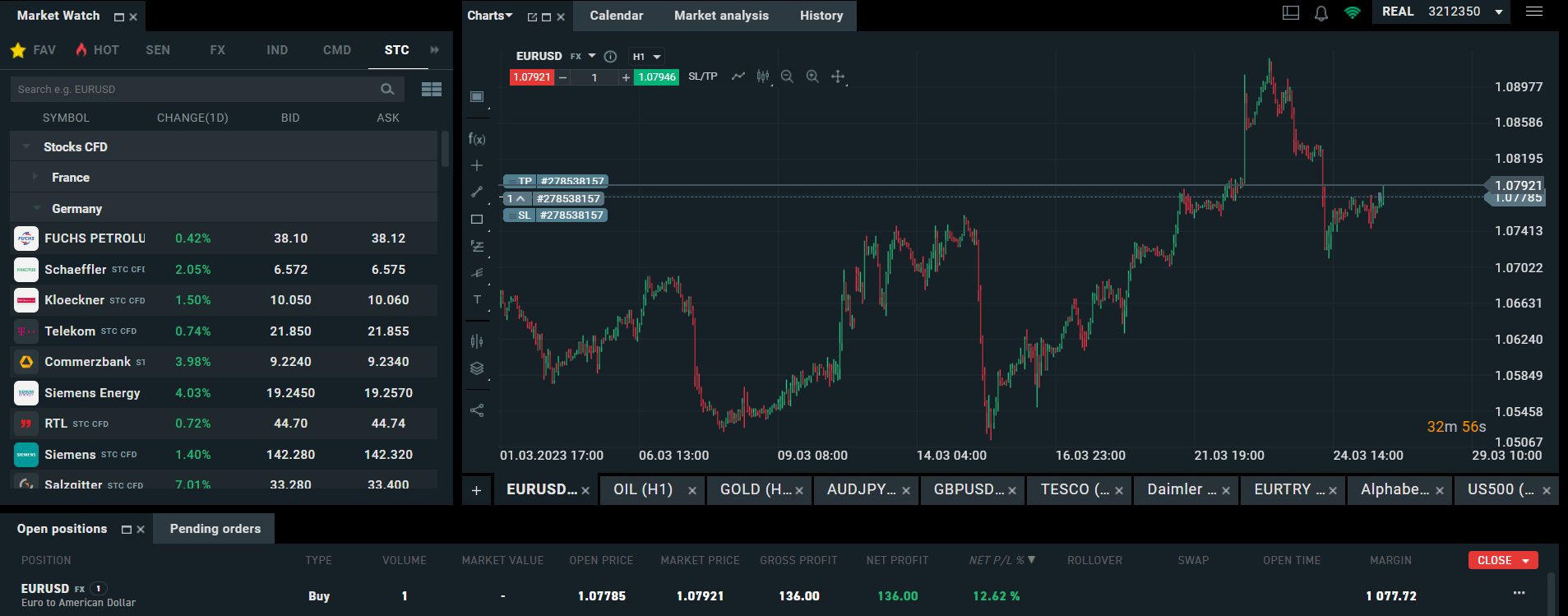Viewport: 1568px width, 616px height.
Task: Click the EURUSD instrument info icon
Action: coord(610,57)
